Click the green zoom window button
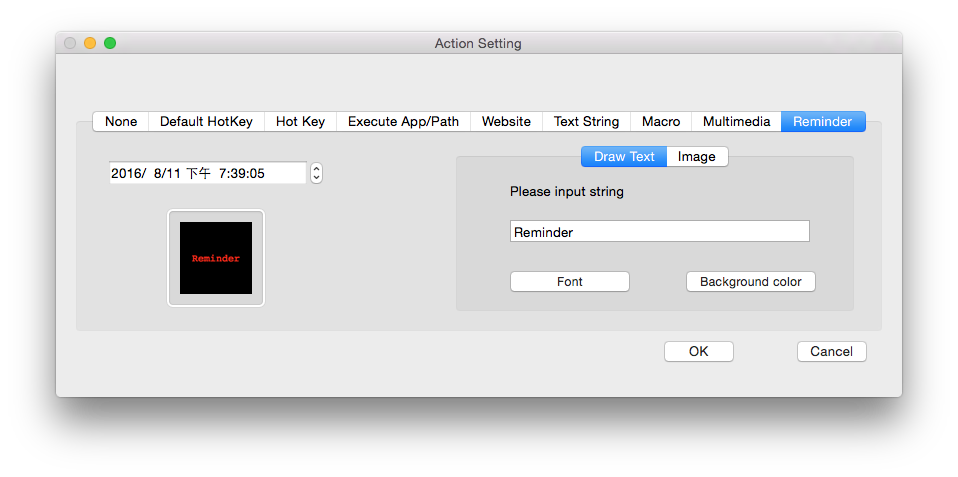 pos(110,43)
